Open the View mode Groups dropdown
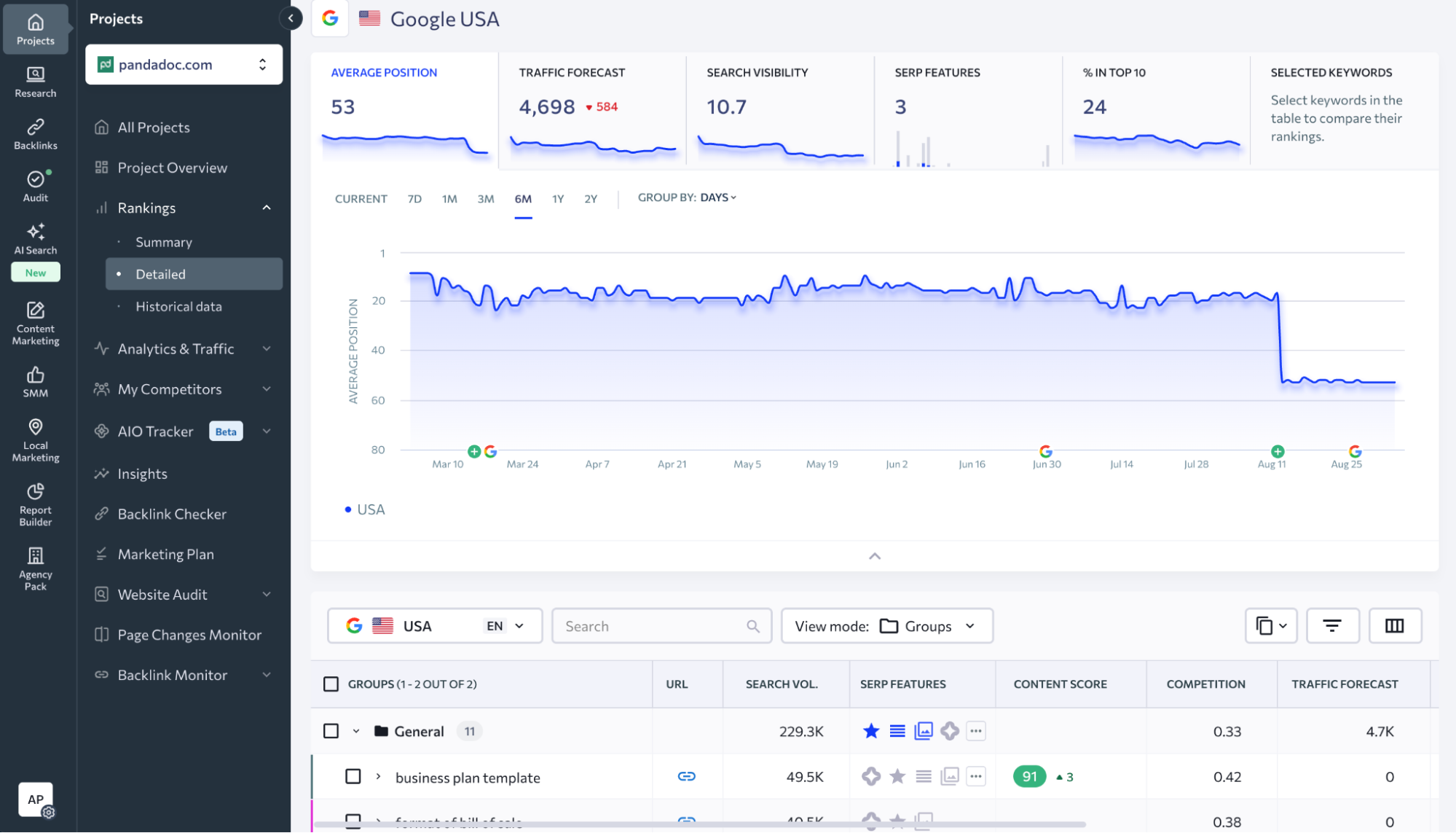The width and height of the screenshot is (1456, 833). [886, 626]
